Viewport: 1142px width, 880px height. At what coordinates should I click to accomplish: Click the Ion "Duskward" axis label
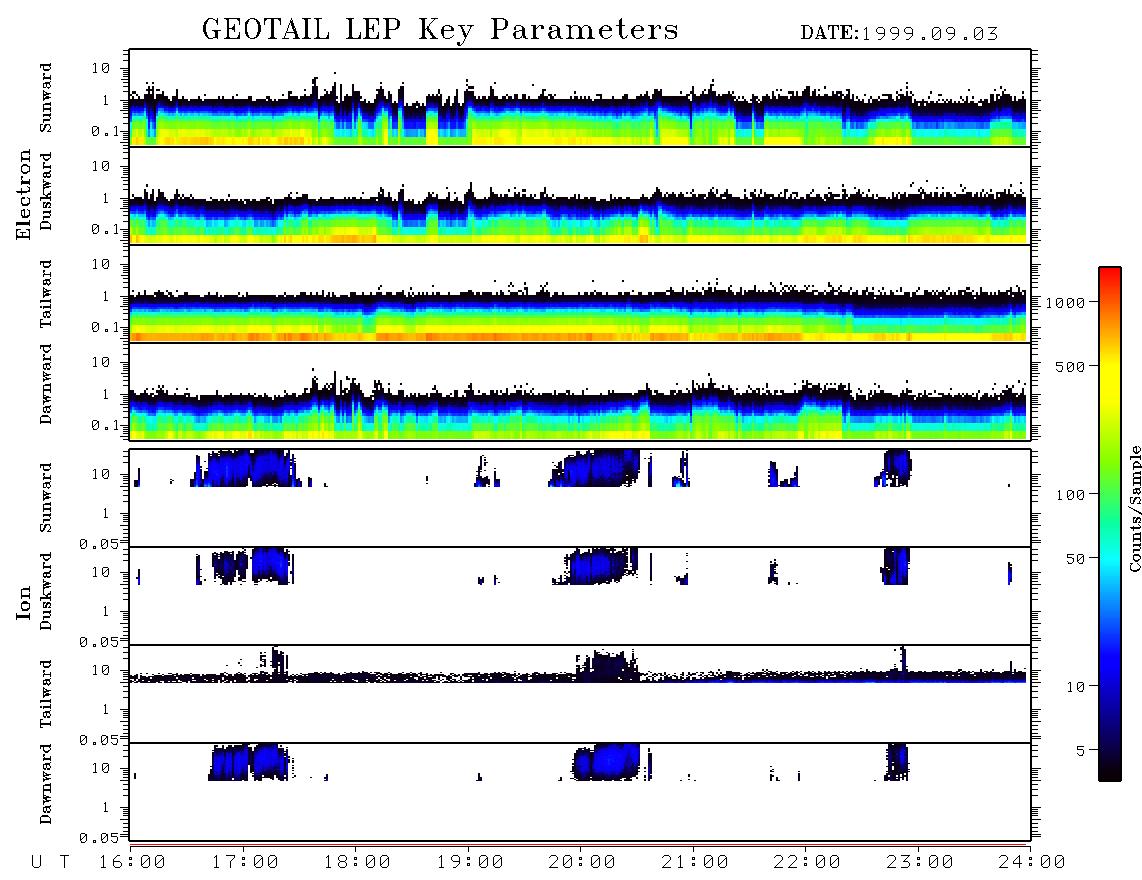[45, 591]
